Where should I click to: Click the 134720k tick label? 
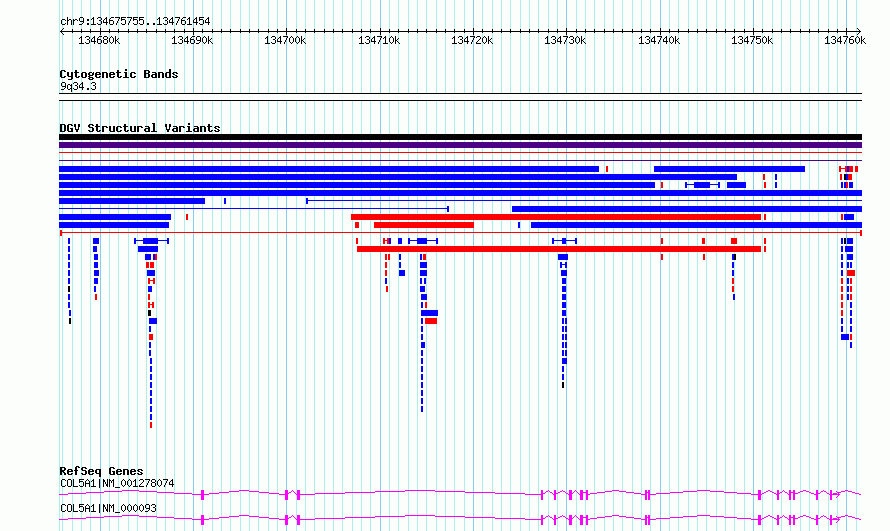(x=472, y=40)
